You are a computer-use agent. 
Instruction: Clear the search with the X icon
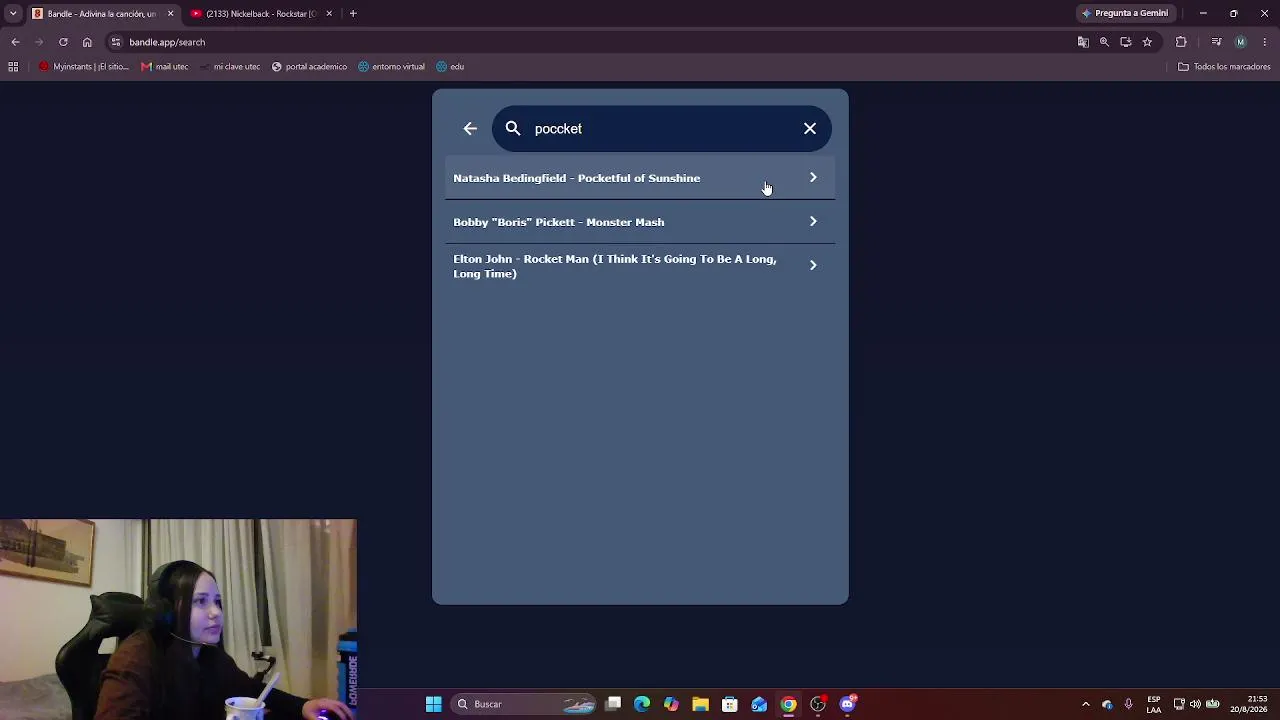(x=810, y=129)
